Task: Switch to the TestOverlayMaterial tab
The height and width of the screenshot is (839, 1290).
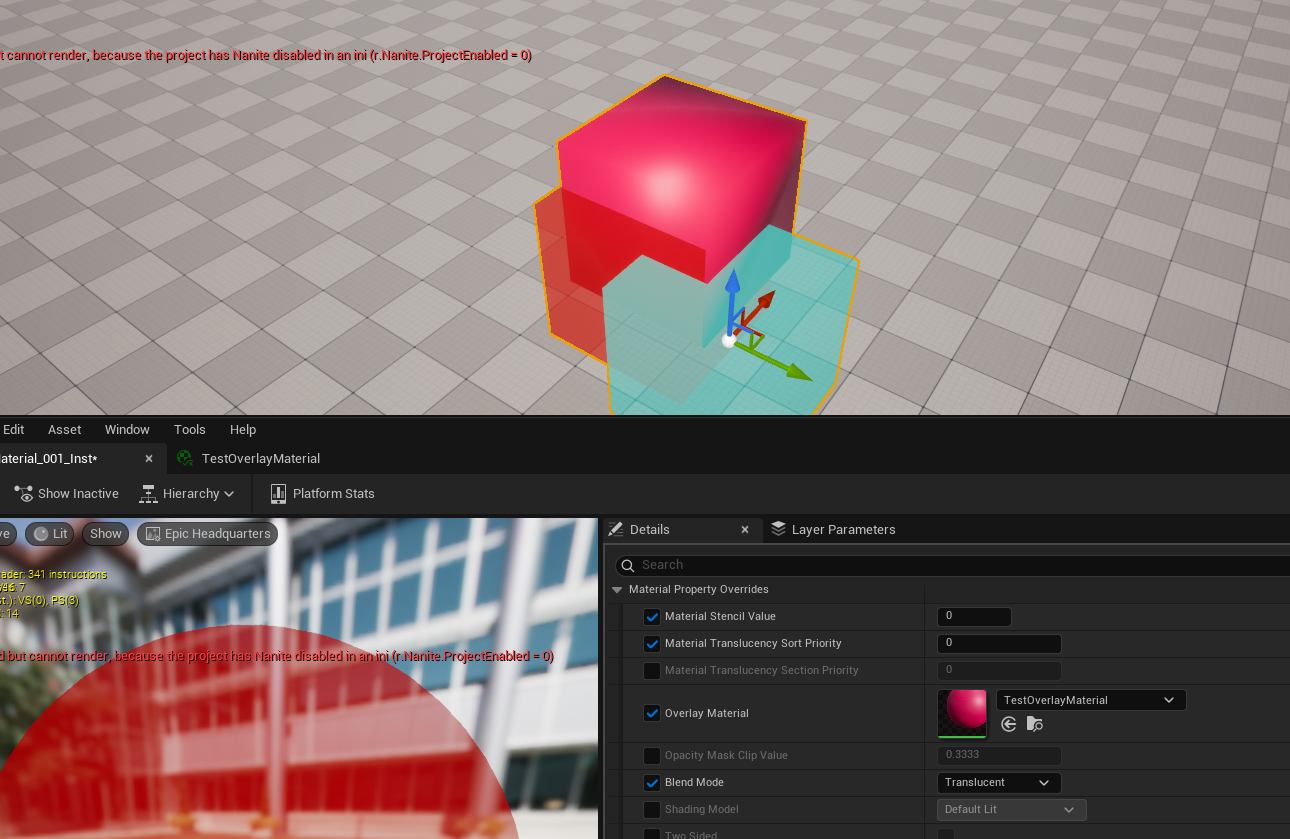Action: point(260,459)
